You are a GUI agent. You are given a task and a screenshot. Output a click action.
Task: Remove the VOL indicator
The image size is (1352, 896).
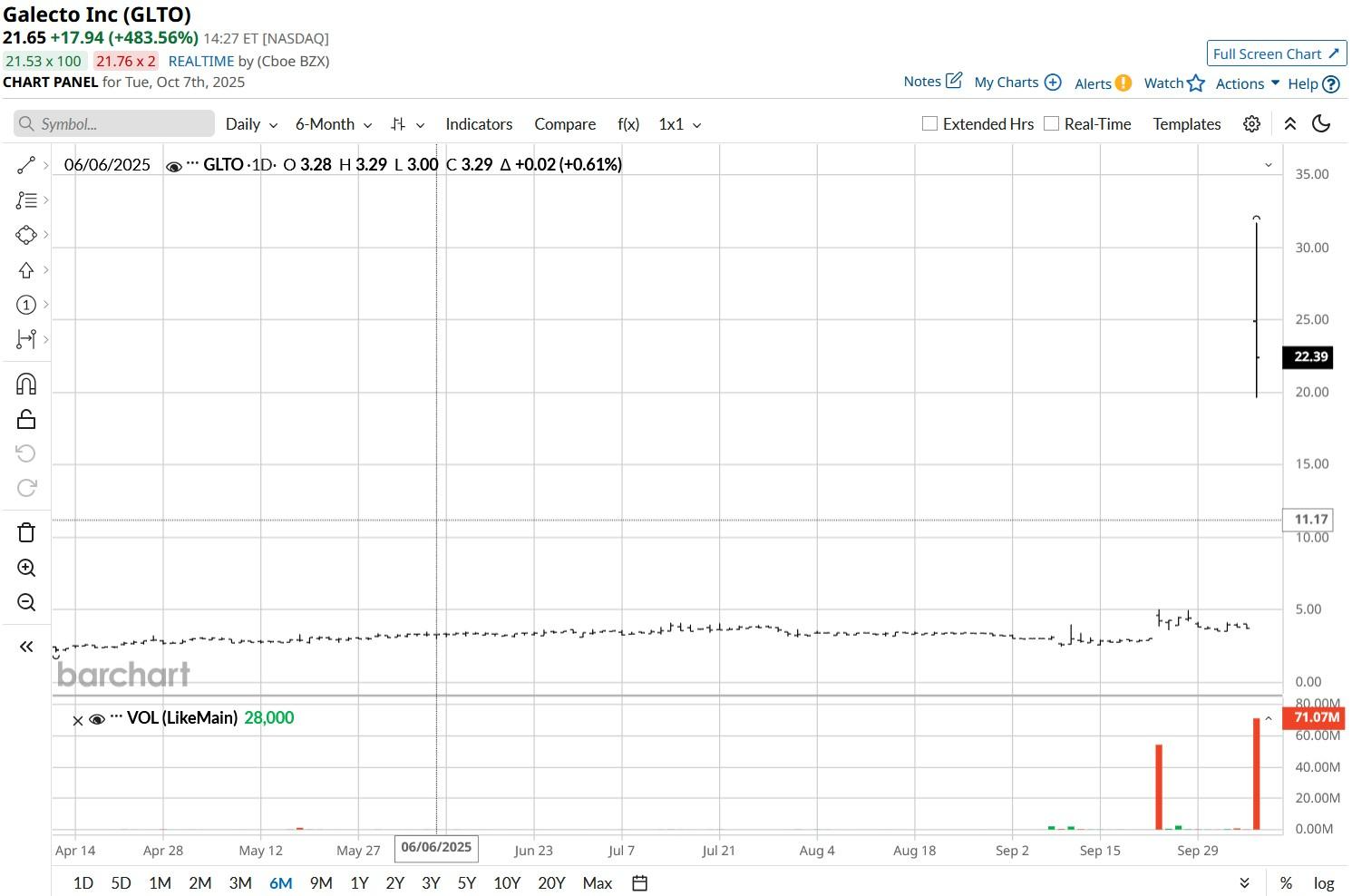[x=77, y=720]
